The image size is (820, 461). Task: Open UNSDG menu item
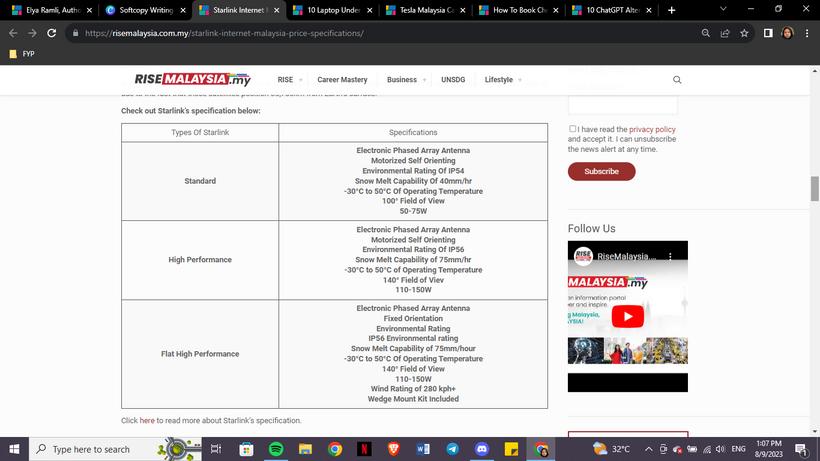[453, 79]
